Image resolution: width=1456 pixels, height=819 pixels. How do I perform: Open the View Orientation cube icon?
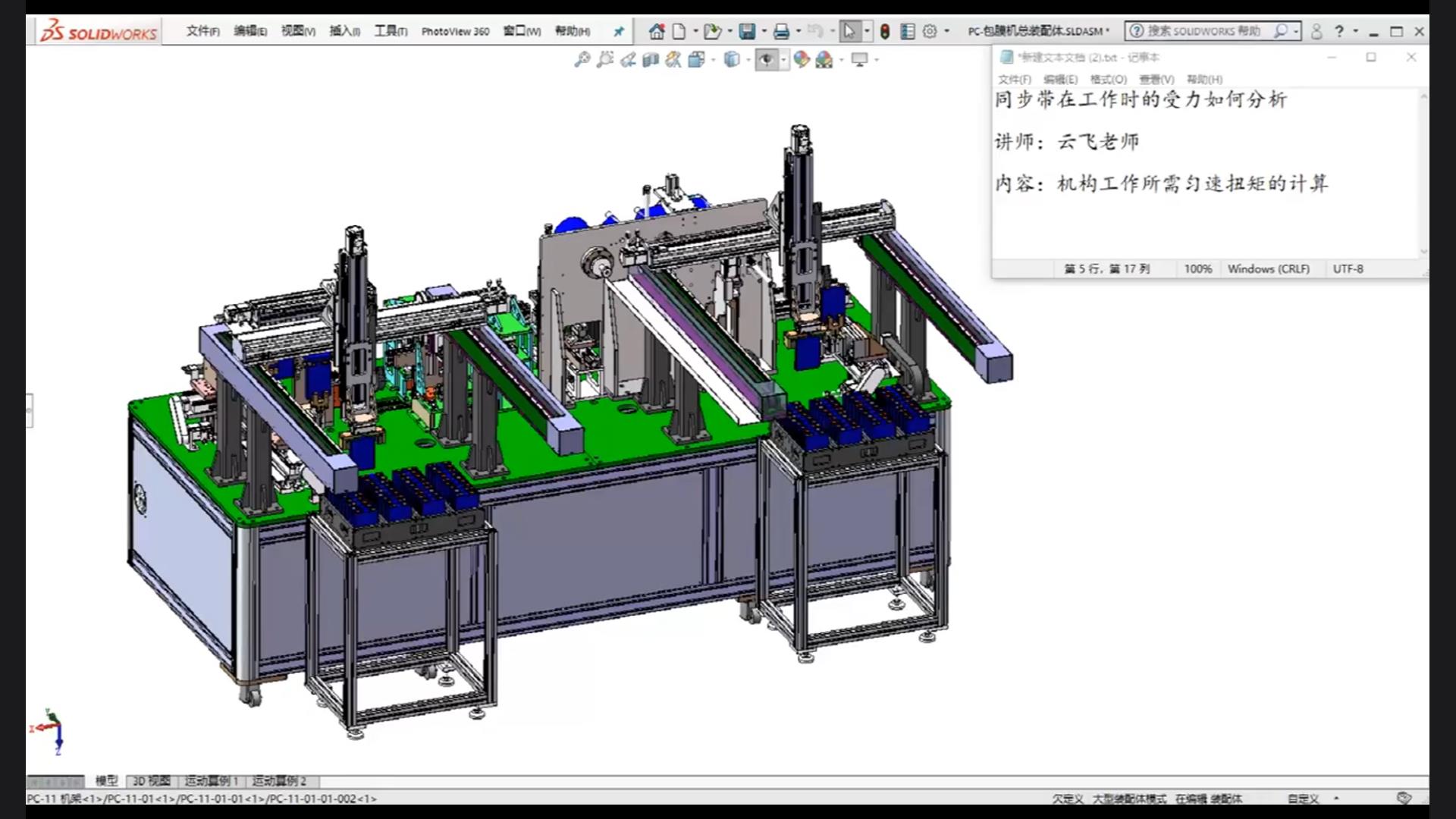coord(696,59)
